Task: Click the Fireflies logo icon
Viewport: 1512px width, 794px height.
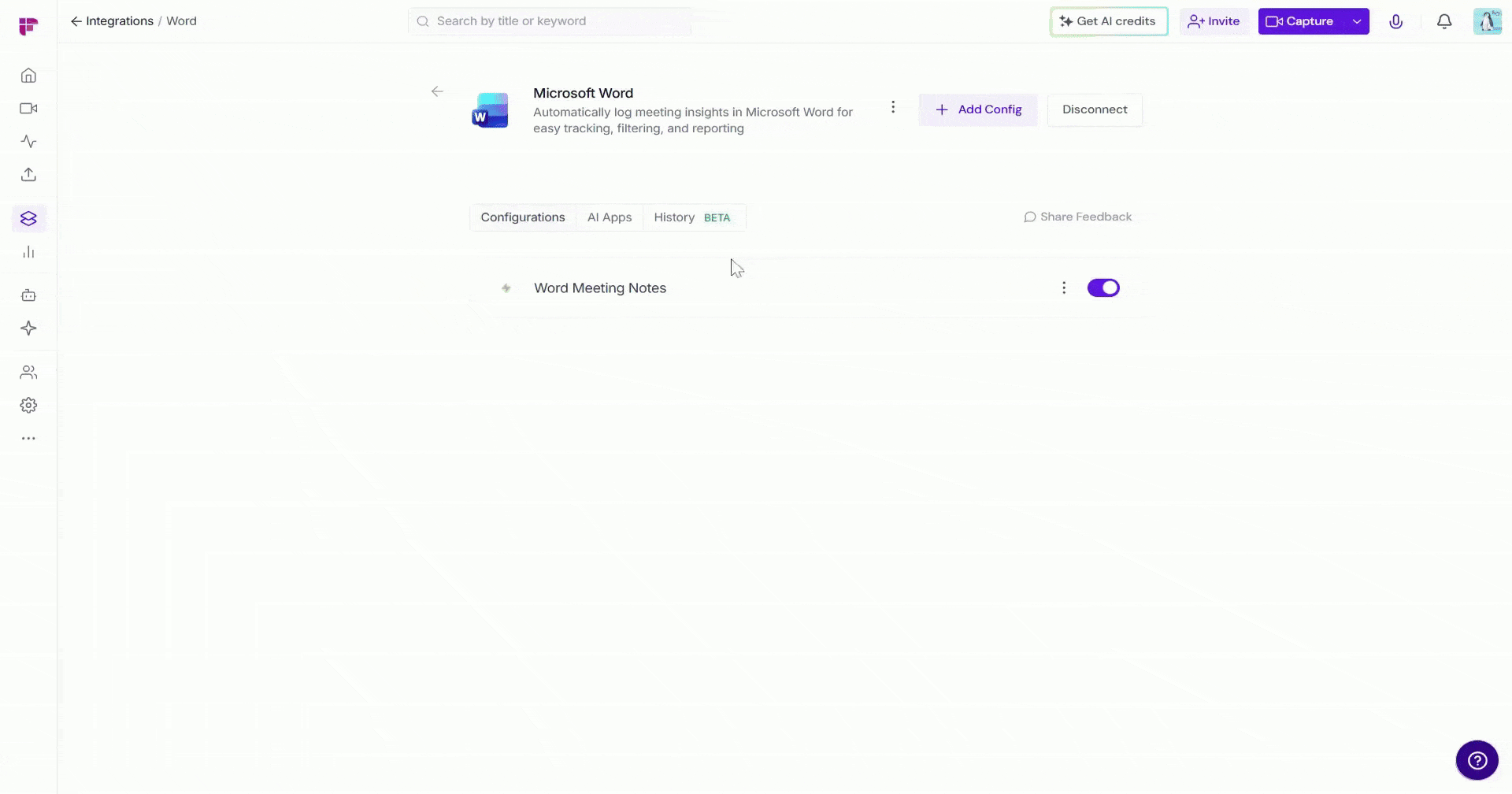Action: click(28, 26)
